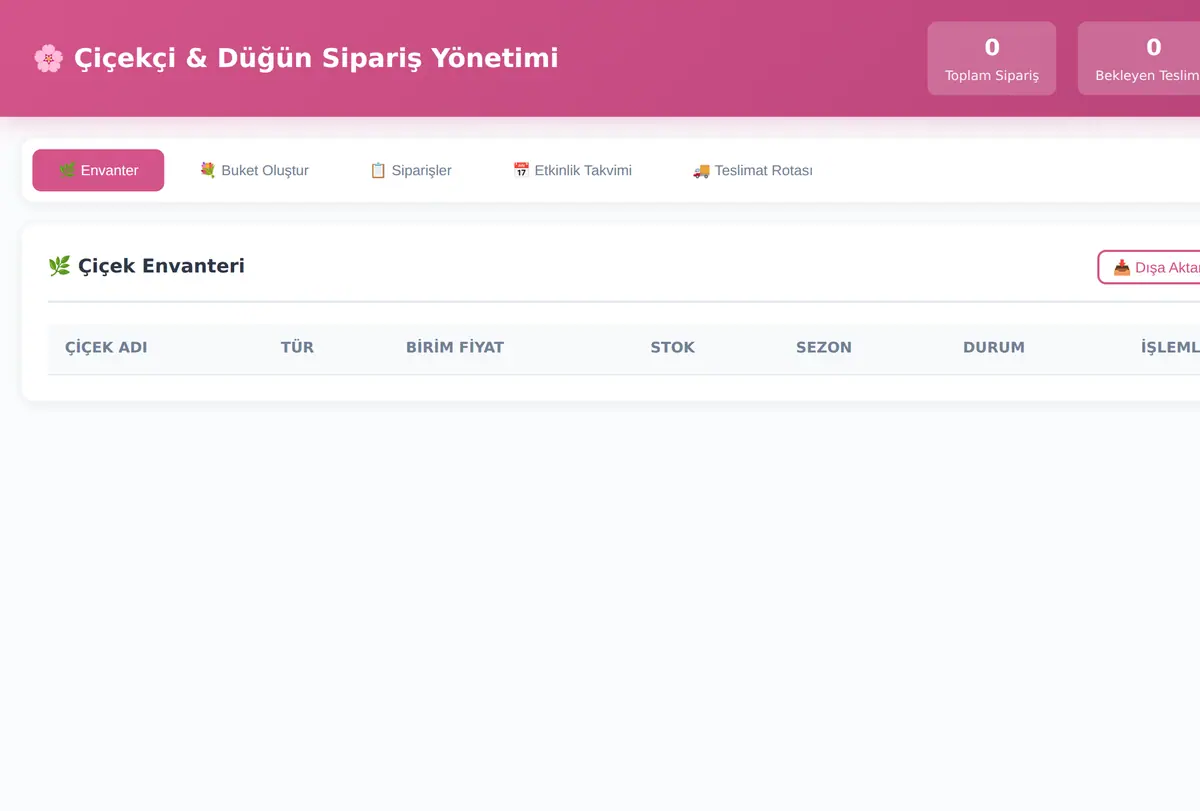Click the Çiçek Envanteri heading
Viewport: 1200px width, 811px height.
(x=146, y=265)
